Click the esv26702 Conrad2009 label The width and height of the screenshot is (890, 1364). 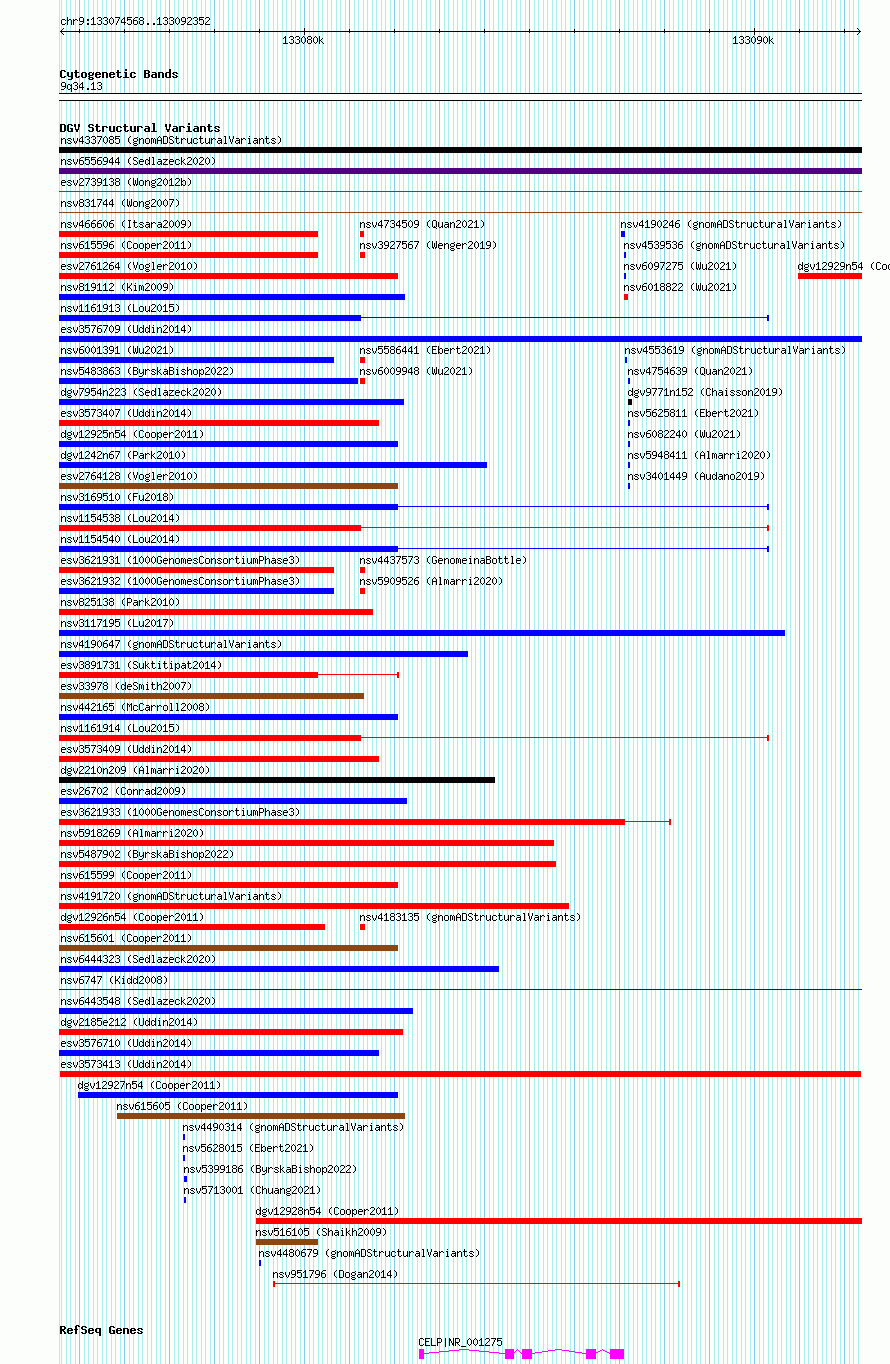[123, 791]
